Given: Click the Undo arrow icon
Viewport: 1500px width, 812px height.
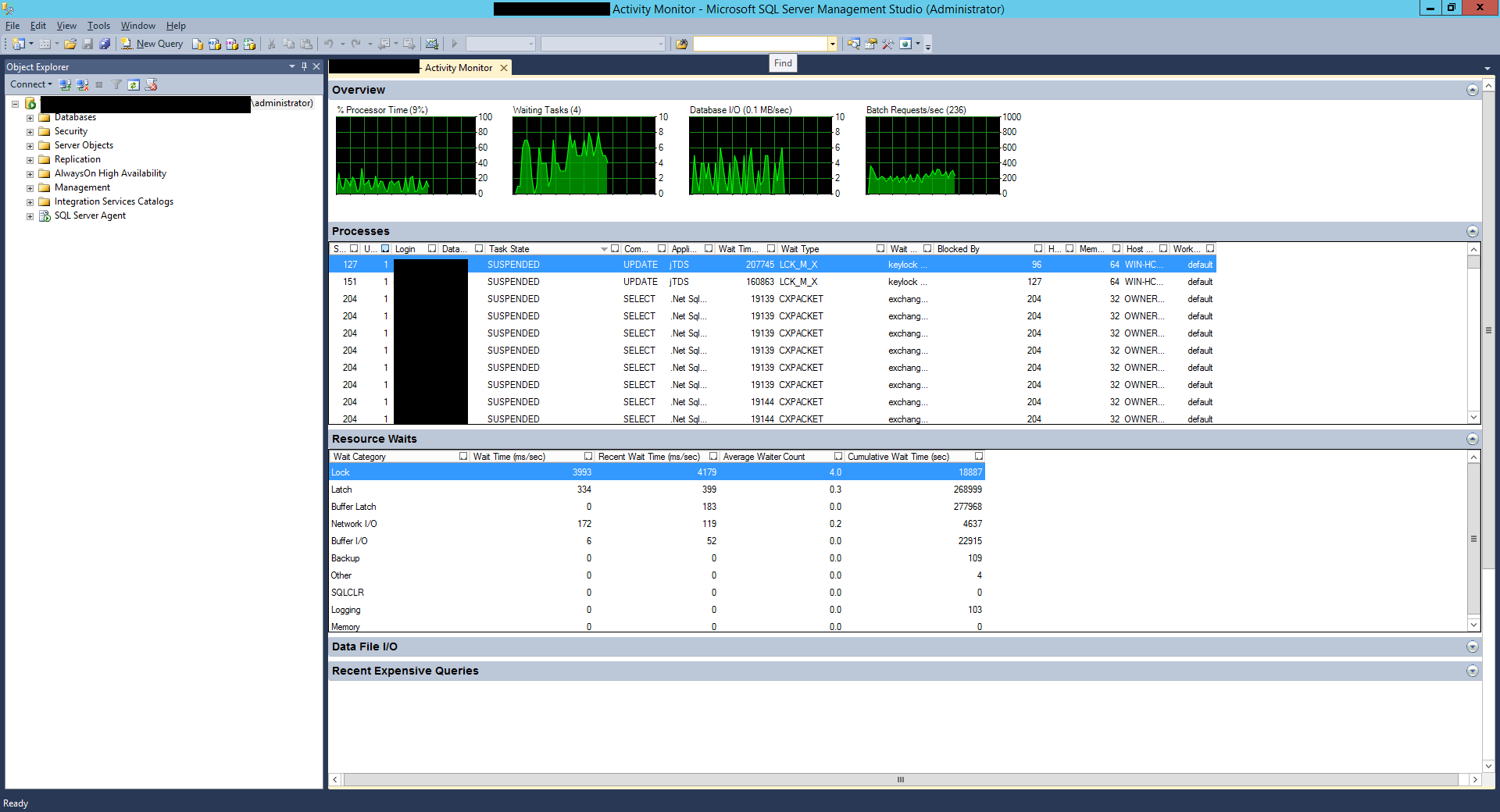Looking at the screenshot, I should point(329,44).
